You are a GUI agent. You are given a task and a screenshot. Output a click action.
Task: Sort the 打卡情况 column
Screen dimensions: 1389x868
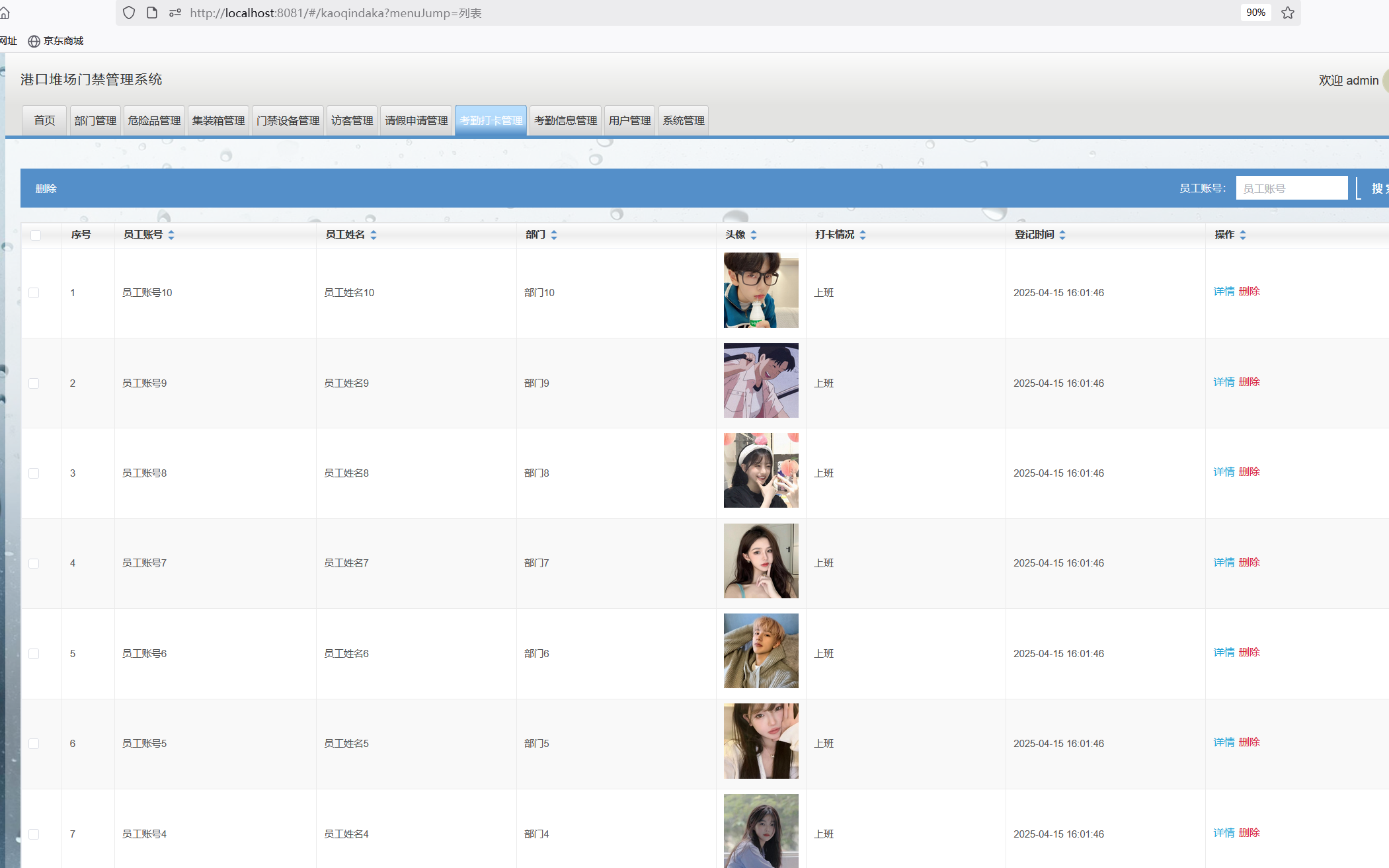[863, 235]
